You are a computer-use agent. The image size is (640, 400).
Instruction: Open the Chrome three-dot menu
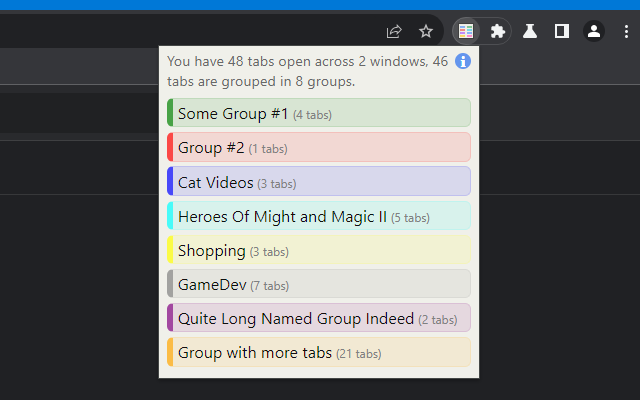[626, 31]
